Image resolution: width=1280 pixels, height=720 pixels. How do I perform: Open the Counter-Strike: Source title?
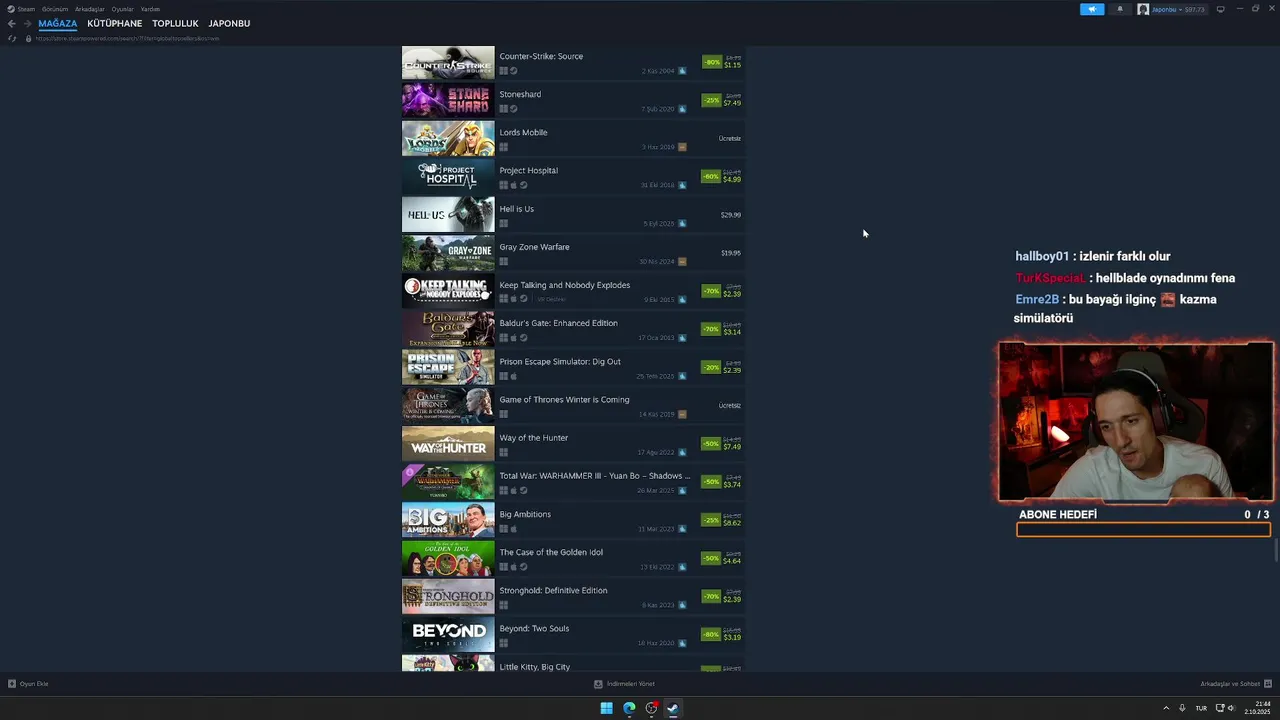541,56
